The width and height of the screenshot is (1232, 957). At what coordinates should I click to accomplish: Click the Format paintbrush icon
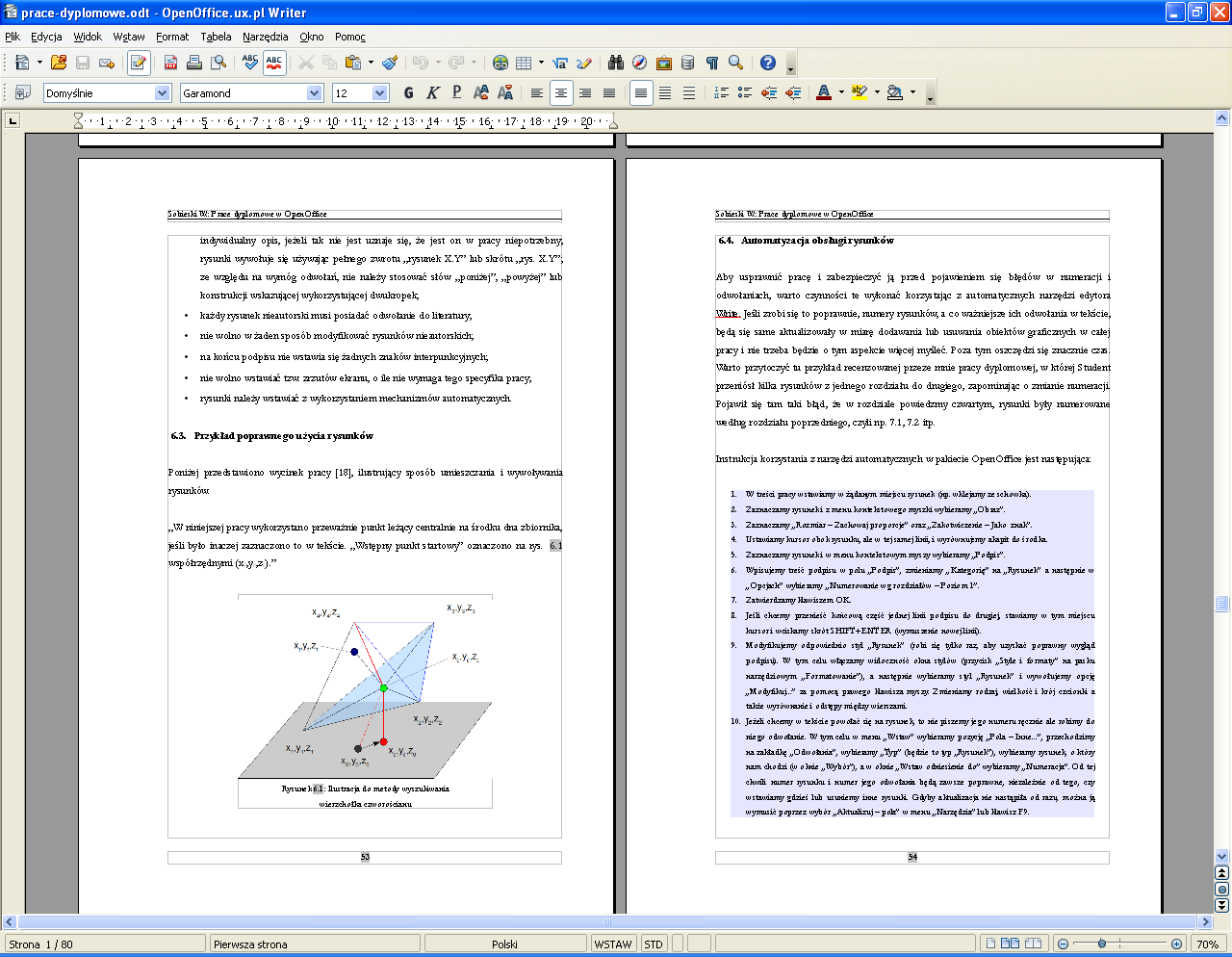coord(390,63)
